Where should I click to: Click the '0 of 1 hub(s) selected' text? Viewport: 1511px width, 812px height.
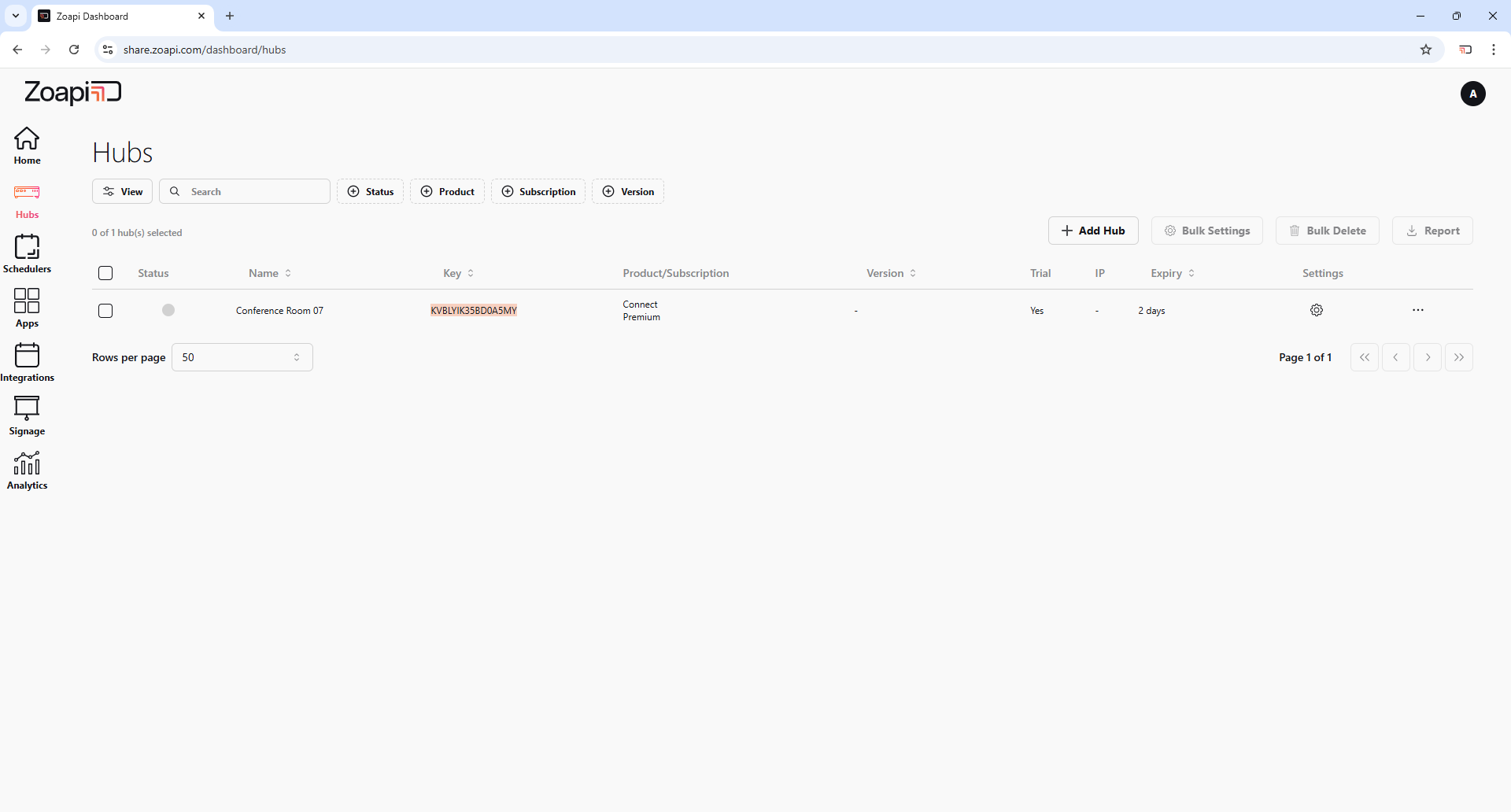pos(137,233)
